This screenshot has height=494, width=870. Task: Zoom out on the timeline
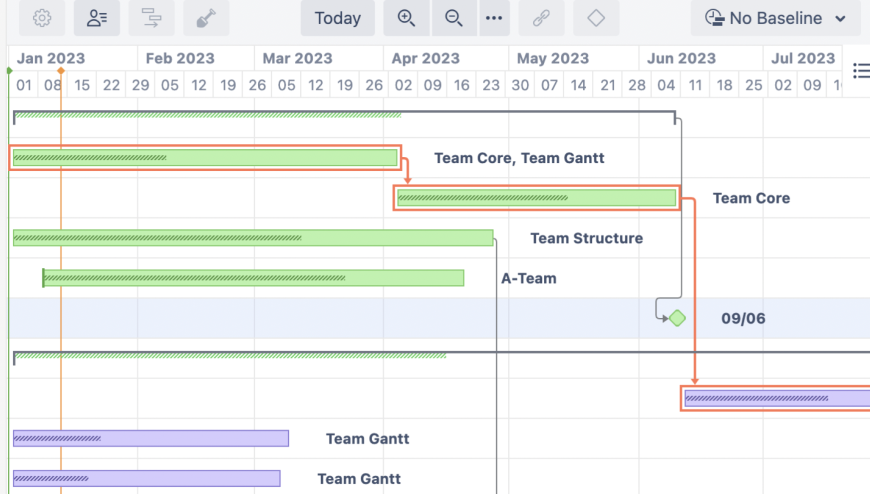point(454,18)
